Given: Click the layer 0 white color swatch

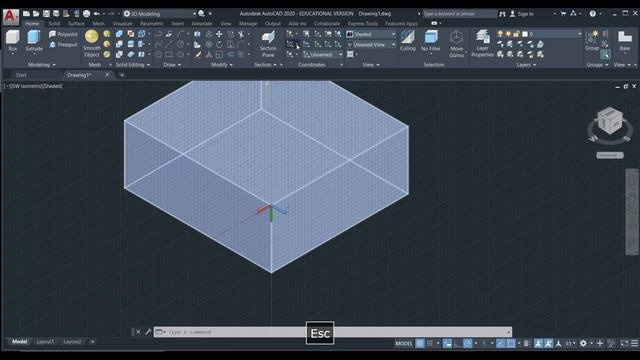Looking at the screenshot, I should click(x=525, y=34).
